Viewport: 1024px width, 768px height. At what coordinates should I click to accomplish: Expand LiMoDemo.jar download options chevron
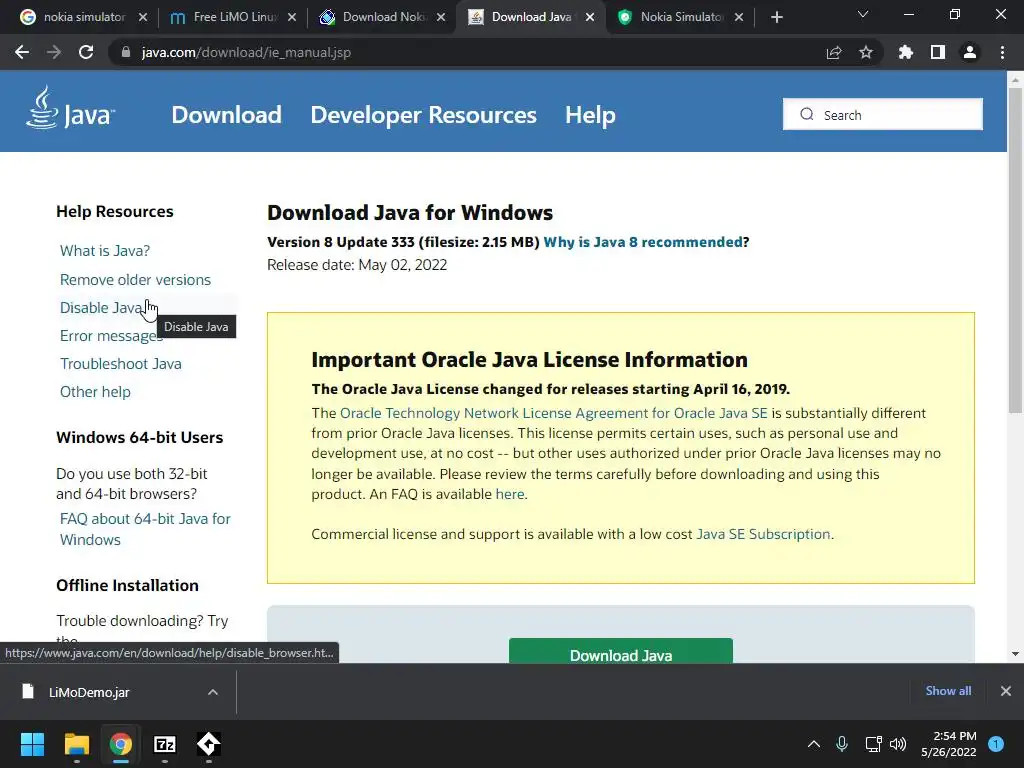213,692
